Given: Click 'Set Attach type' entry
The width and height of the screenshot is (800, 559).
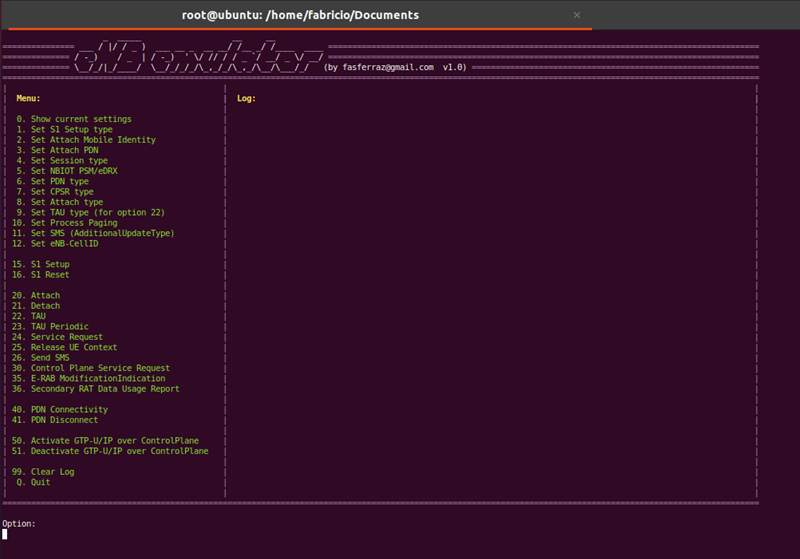Looking at the screenshot, I should (60, 202).
